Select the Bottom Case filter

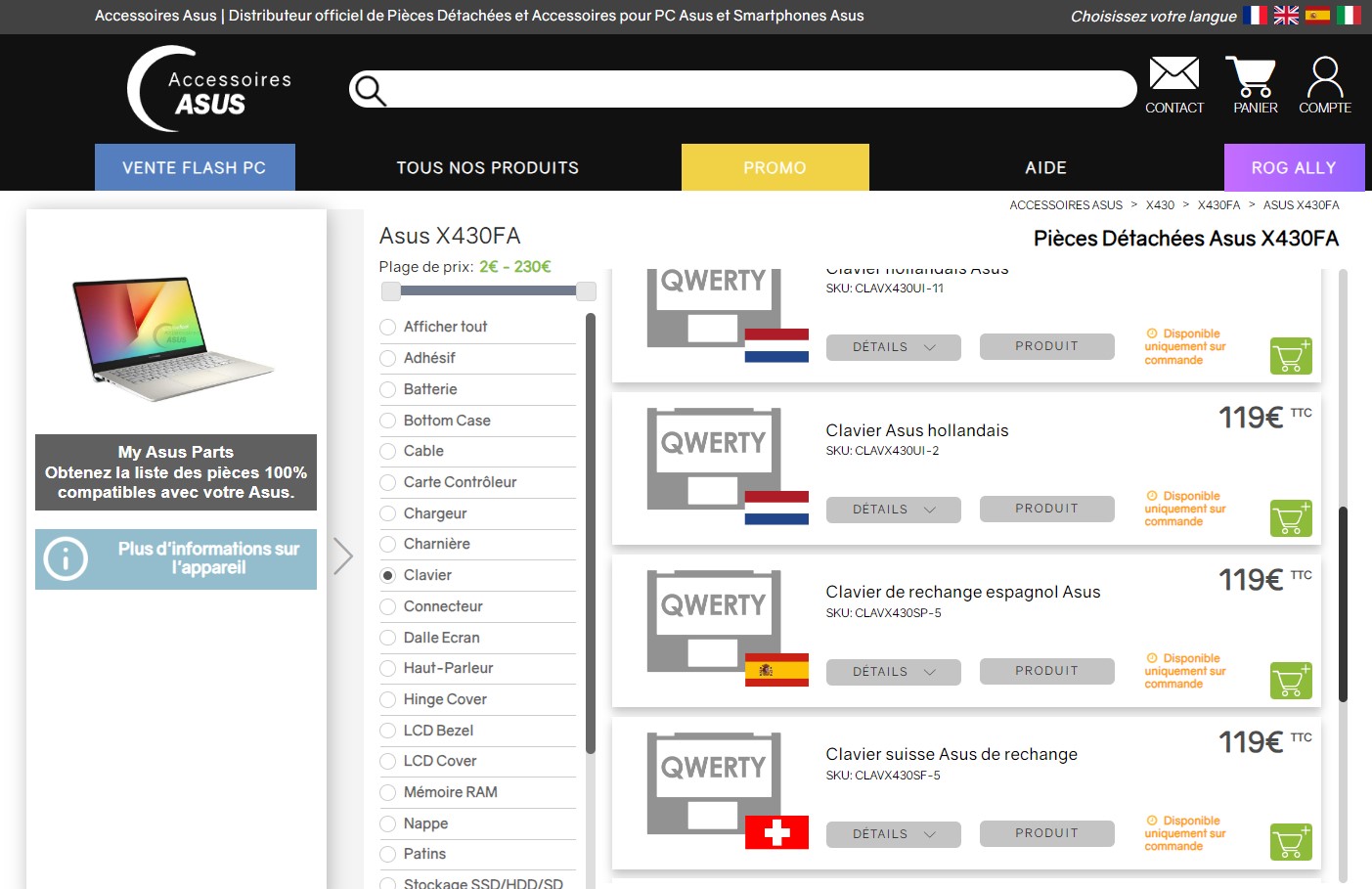(x=388, y=421)
